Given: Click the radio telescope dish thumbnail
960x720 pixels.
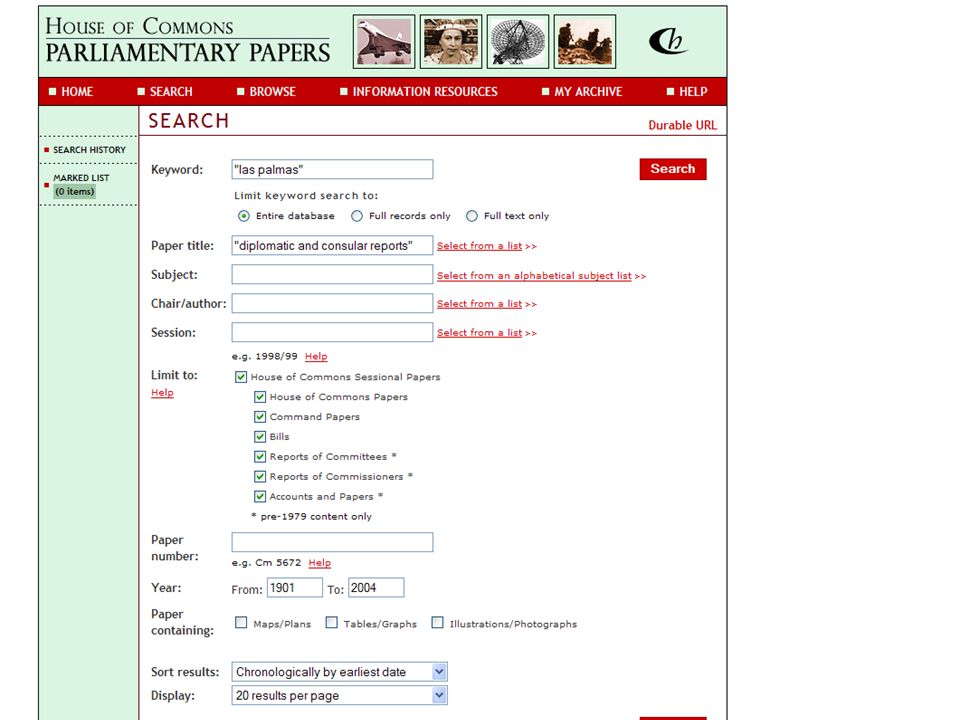Looking at the screenshot, I should (x=518, y=42).
